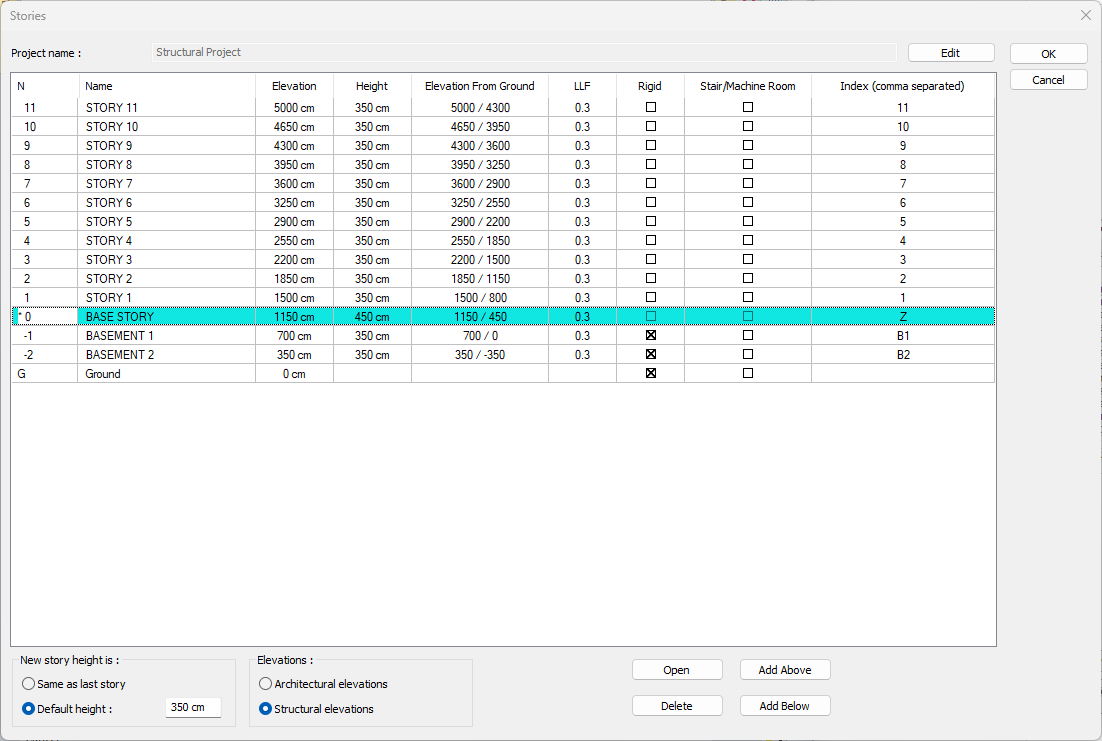Click the OK button

pyautogui.click(x=1048, y=54)
